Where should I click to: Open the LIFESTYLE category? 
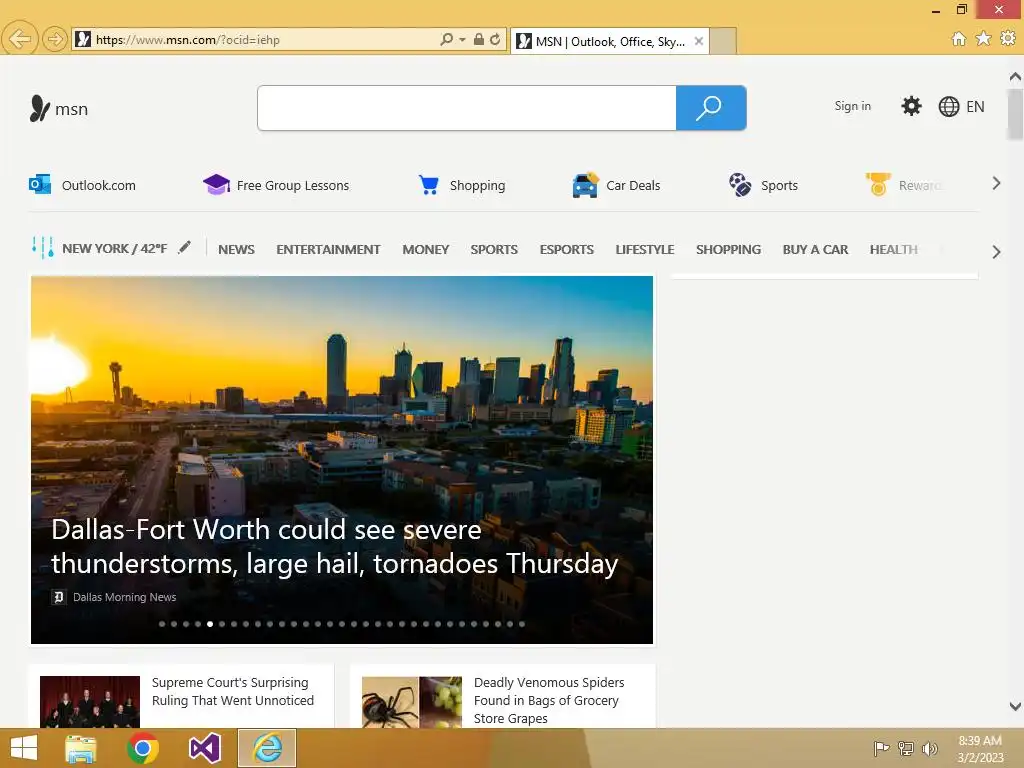coord(645,249)
